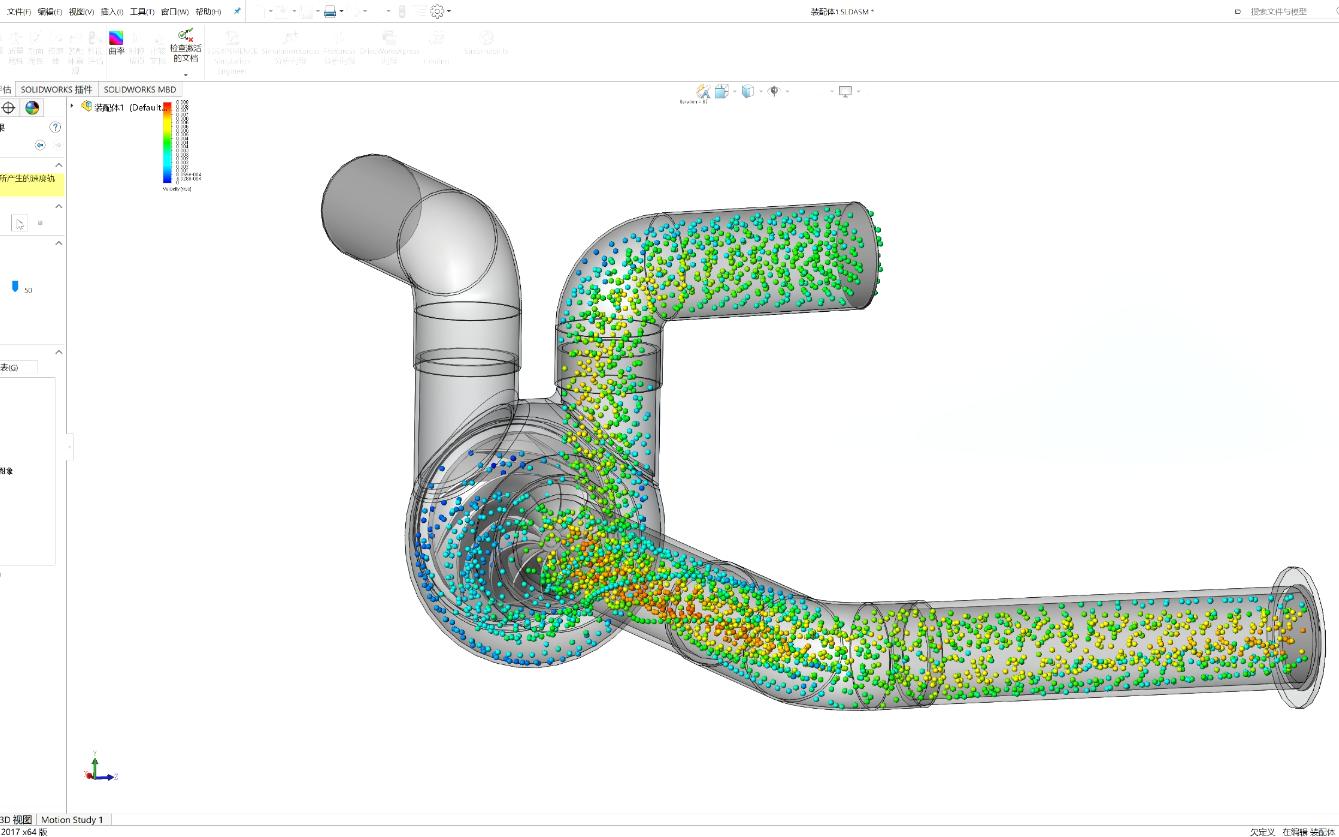Switch to the Motion Study 1 tab

72,819
